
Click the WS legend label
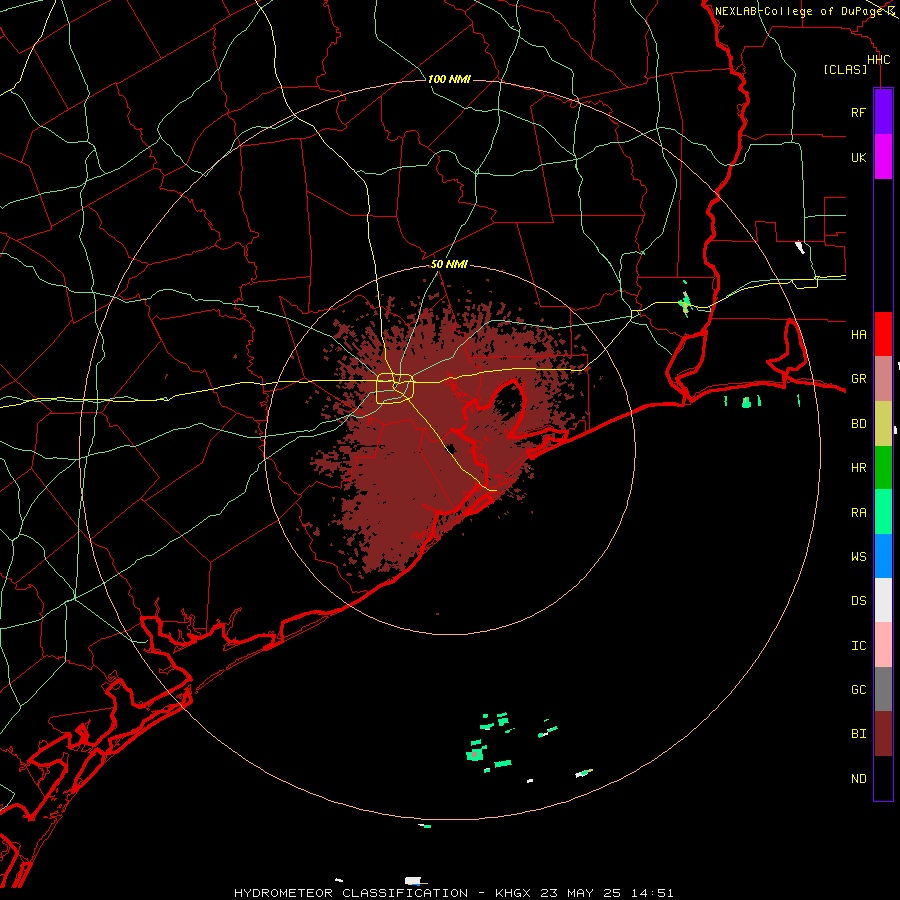[858, 556]
